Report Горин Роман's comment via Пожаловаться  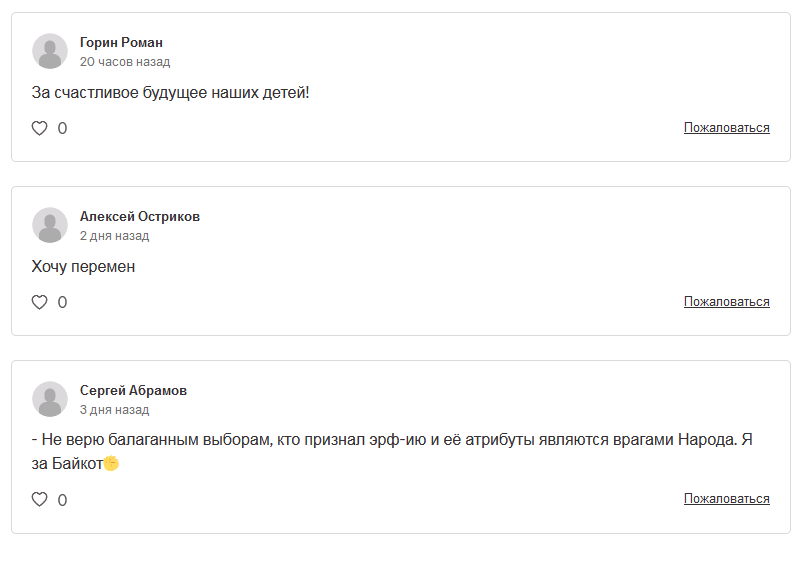(727, 128)
